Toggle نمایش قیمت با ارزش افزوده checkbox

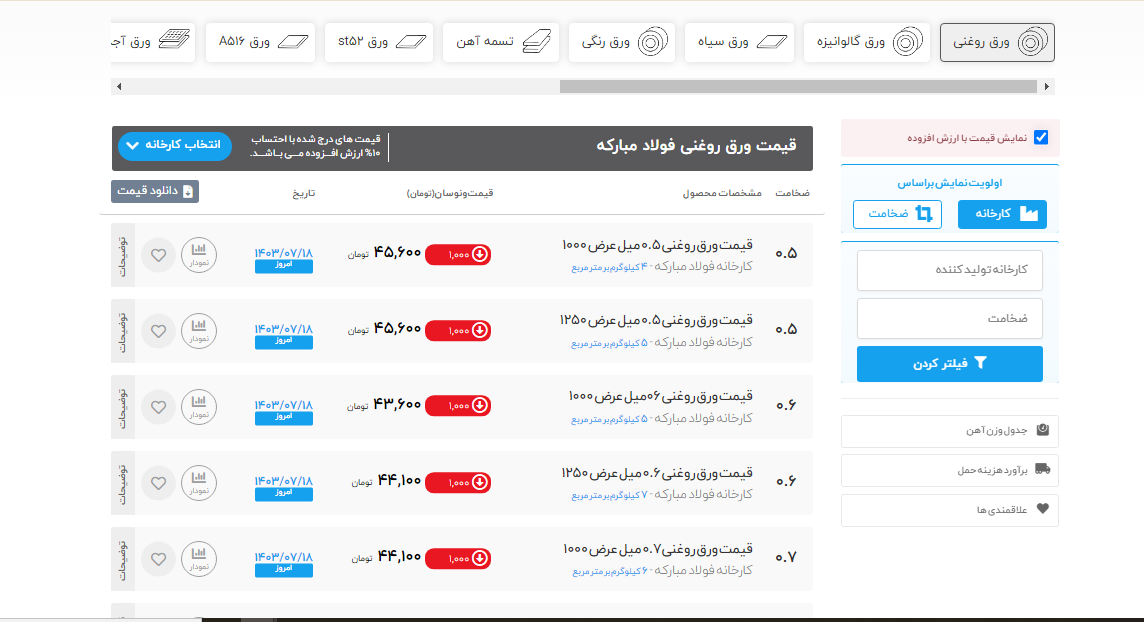[x=1041, y=137]
